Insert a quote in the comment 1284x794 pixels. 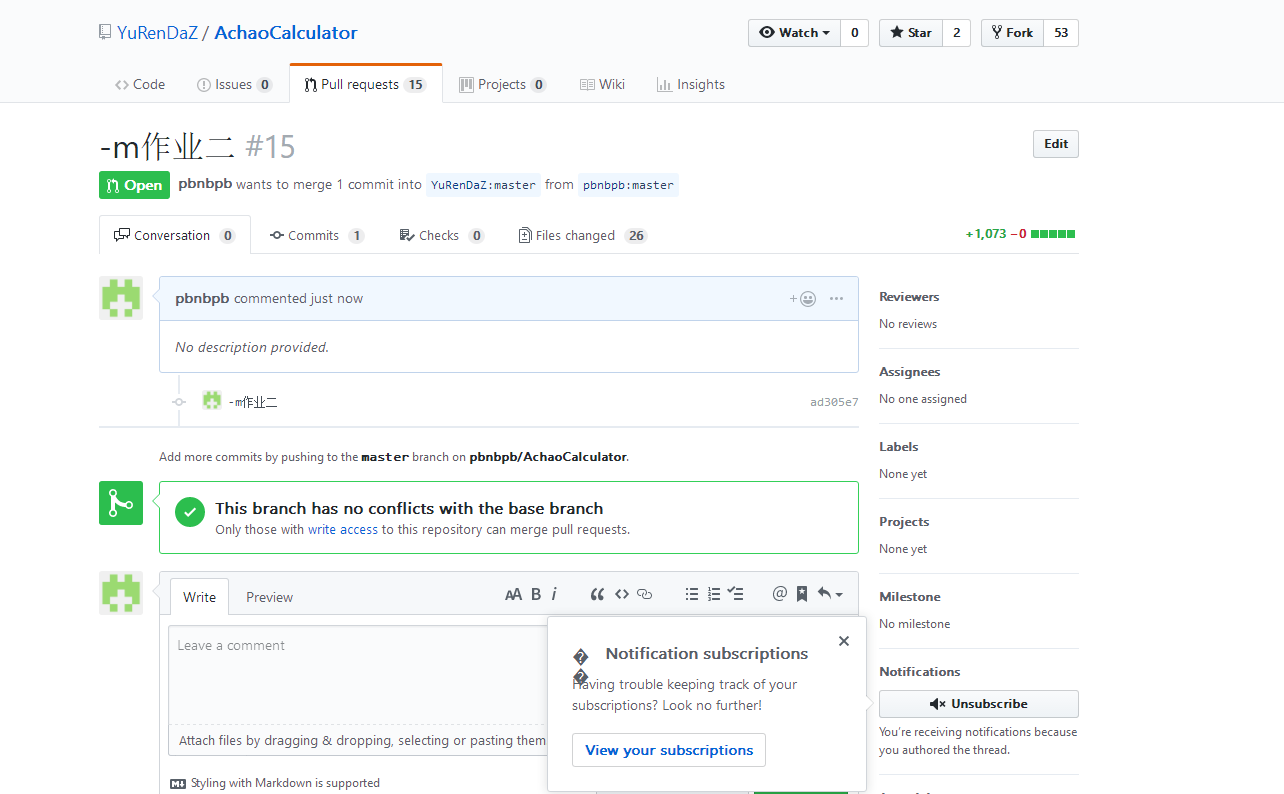[597, 594]
